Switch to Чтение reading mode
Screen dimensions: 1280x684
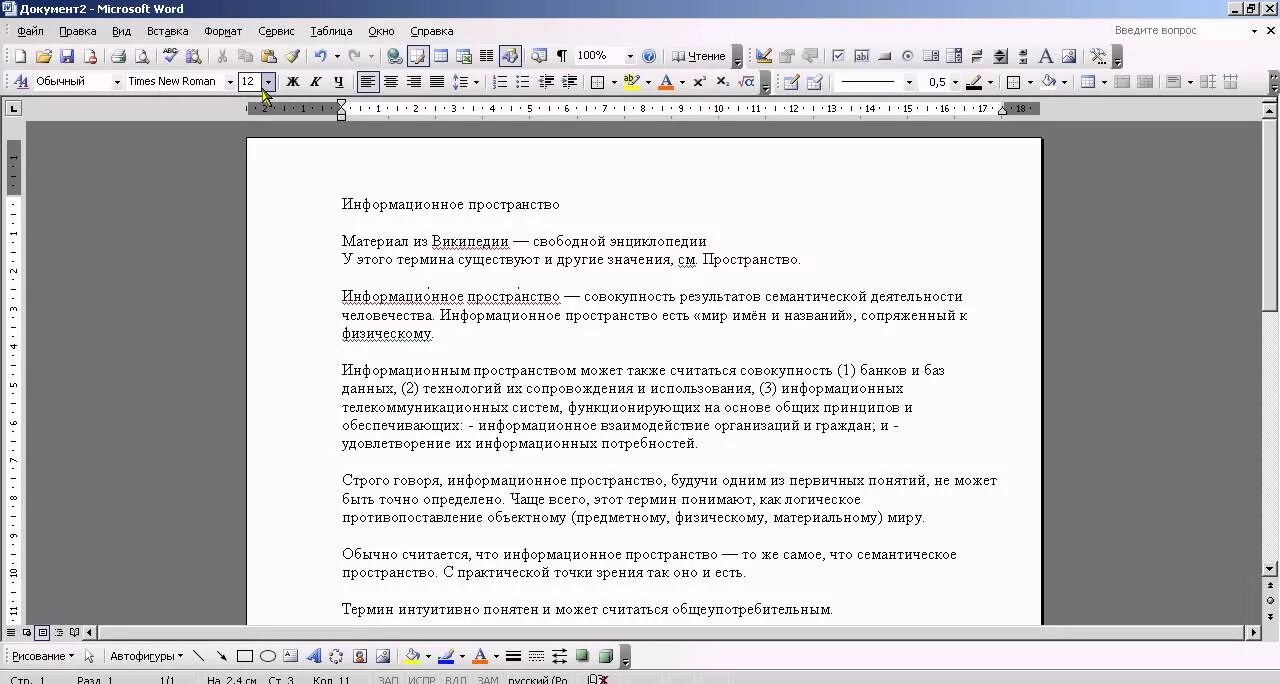tap(699, 56)
